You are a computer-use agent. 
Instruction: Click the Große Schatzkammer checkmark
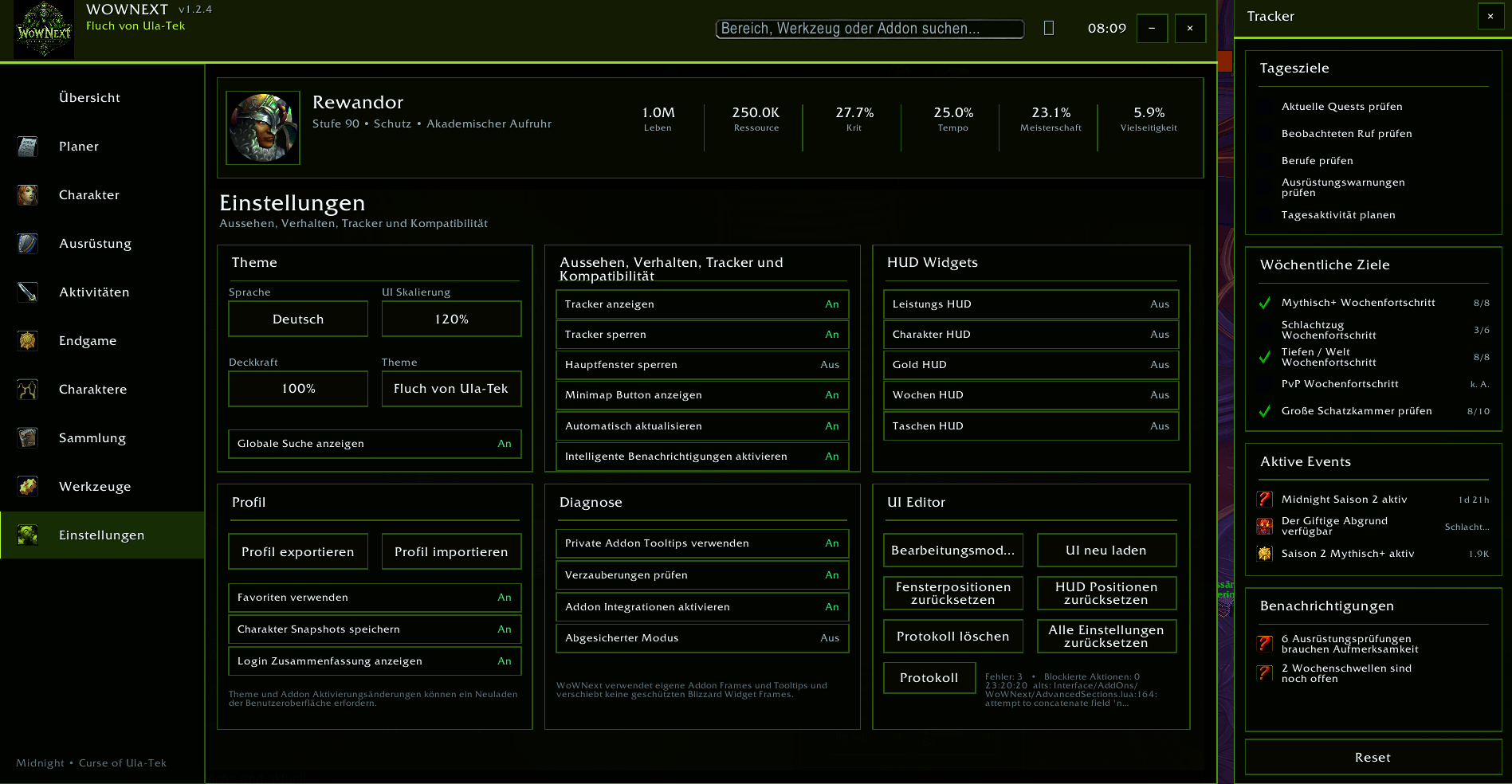coord(1265,411)
